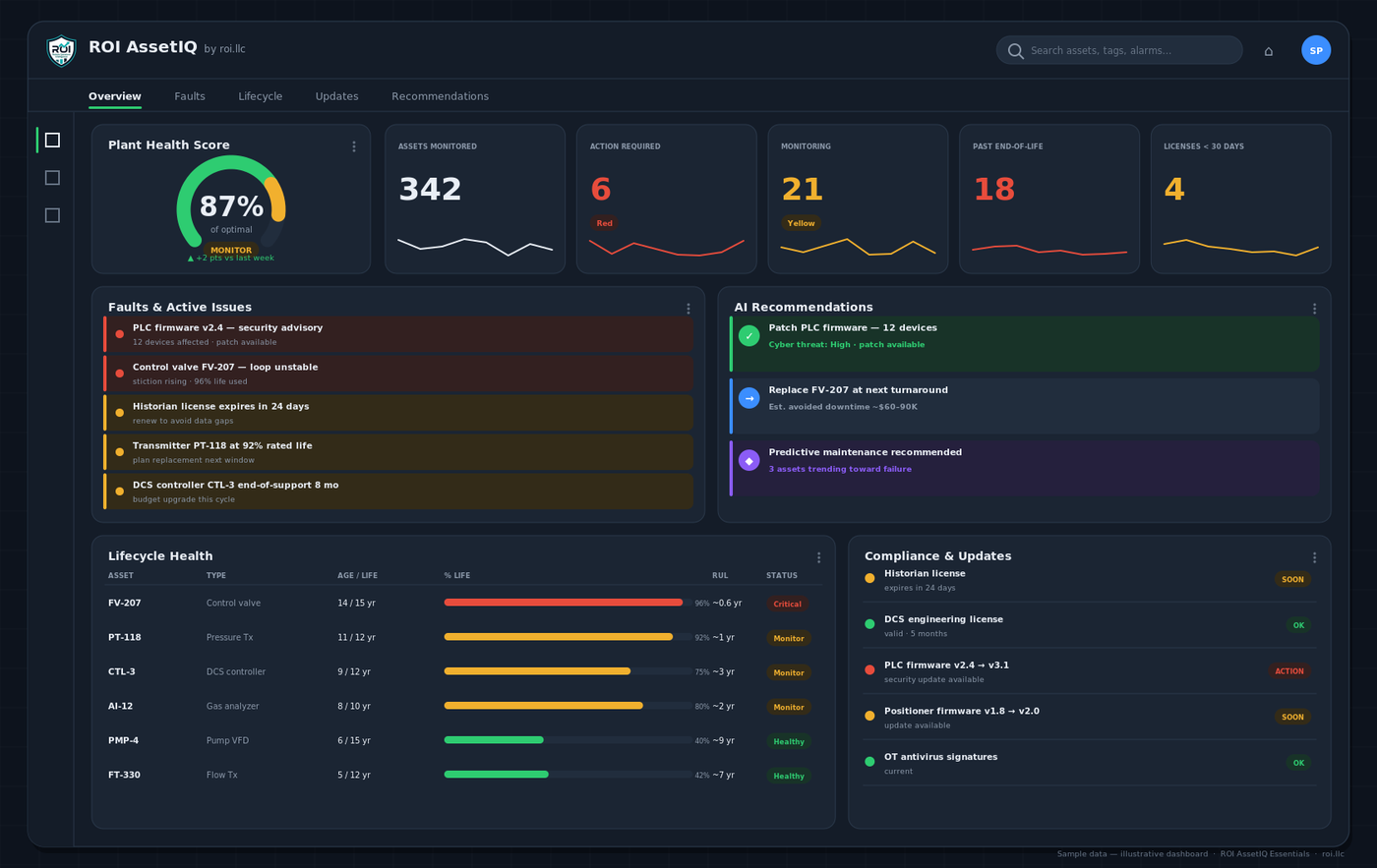Click the 'by roi.llc' header text

(224, 49)
